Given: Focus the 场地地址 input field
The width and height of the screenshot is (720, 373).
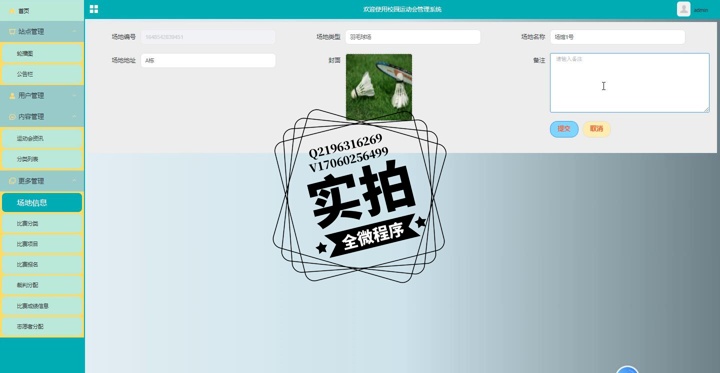Looking at the screenshot, I should [x=208, y=60].
